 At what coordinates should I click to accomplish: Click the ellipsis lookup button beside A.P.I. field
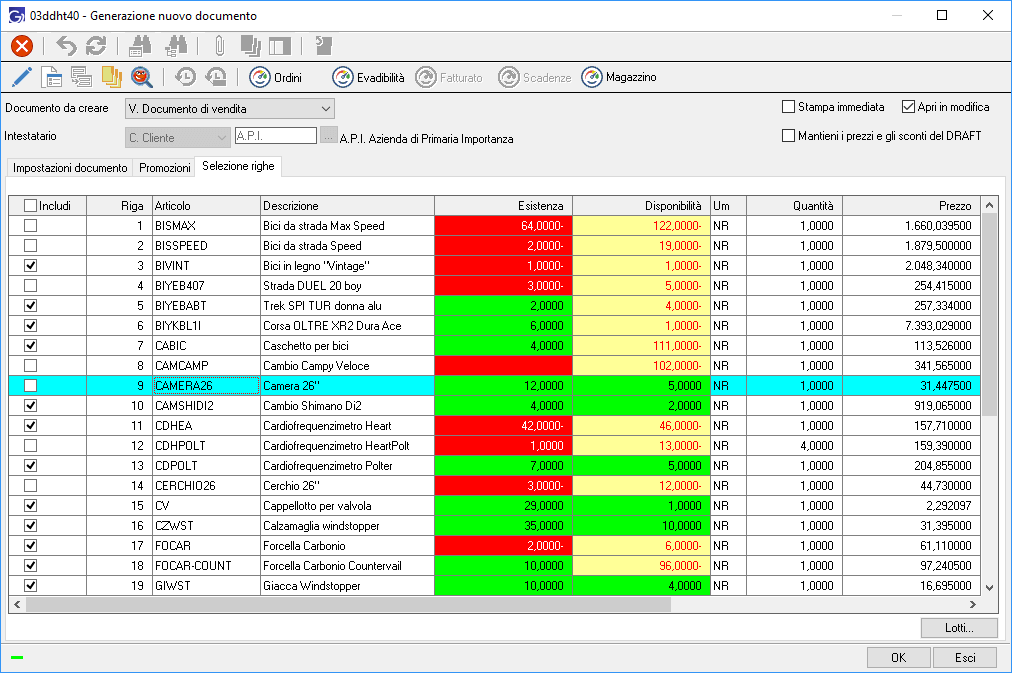(329, 136)
